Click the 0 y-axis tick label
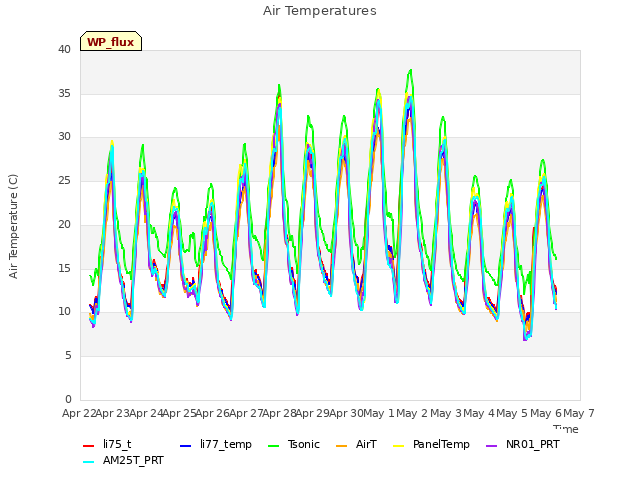The image size is (640, 480). click(68, 399)
